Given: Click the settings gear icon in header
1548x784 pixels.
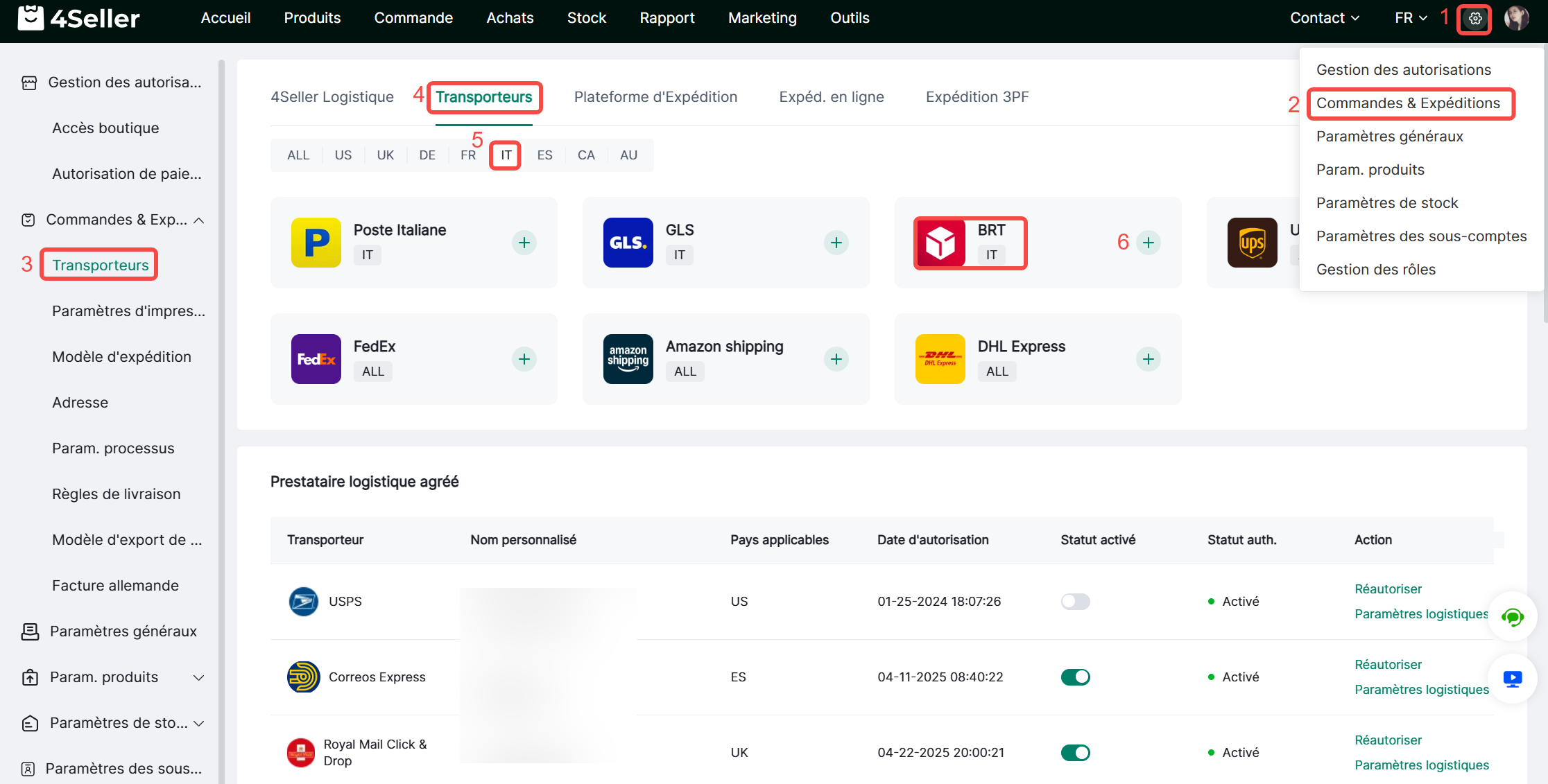Looking at the screenshot, I should (1474, 19).
